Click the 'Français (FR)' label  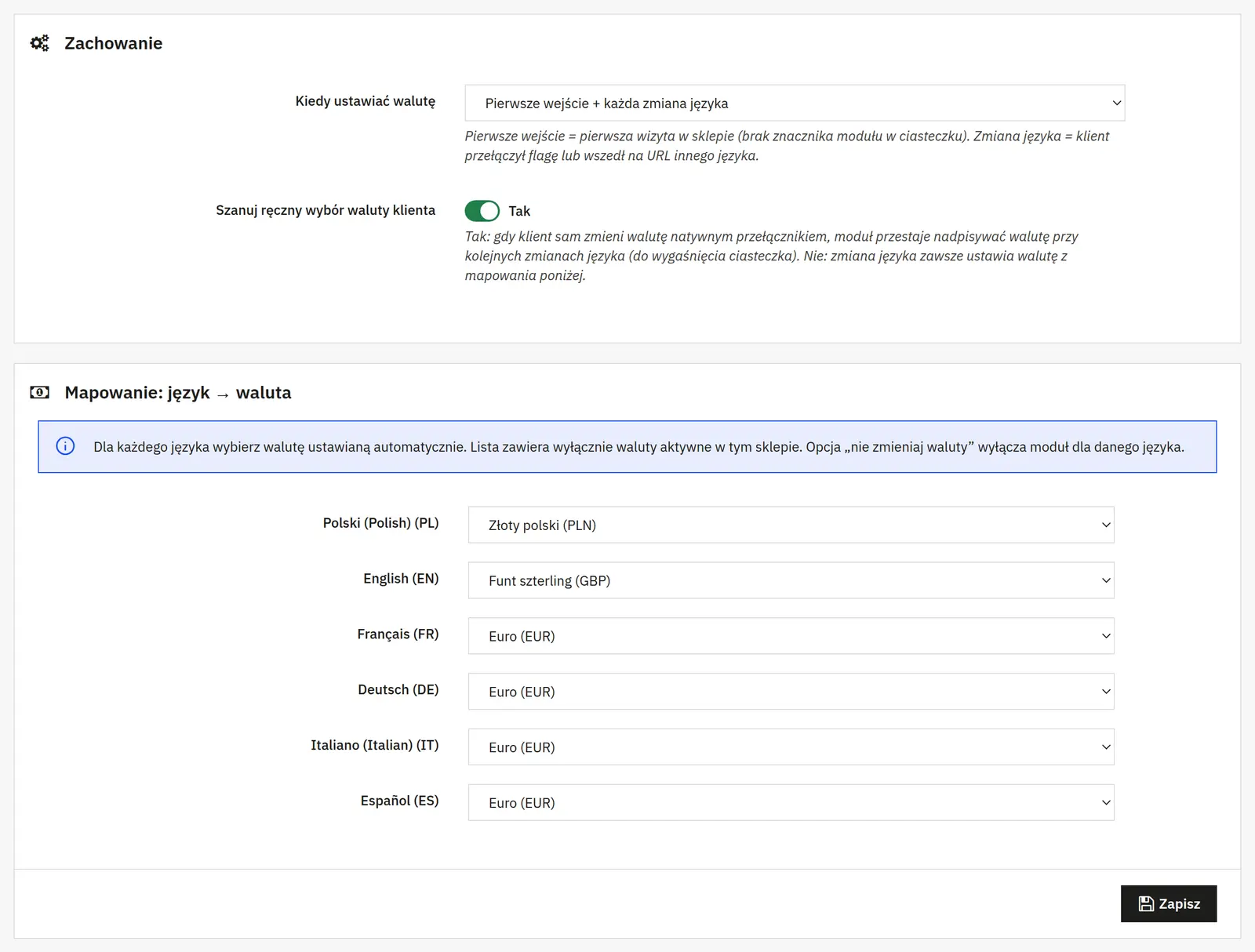tap(398, 634)
